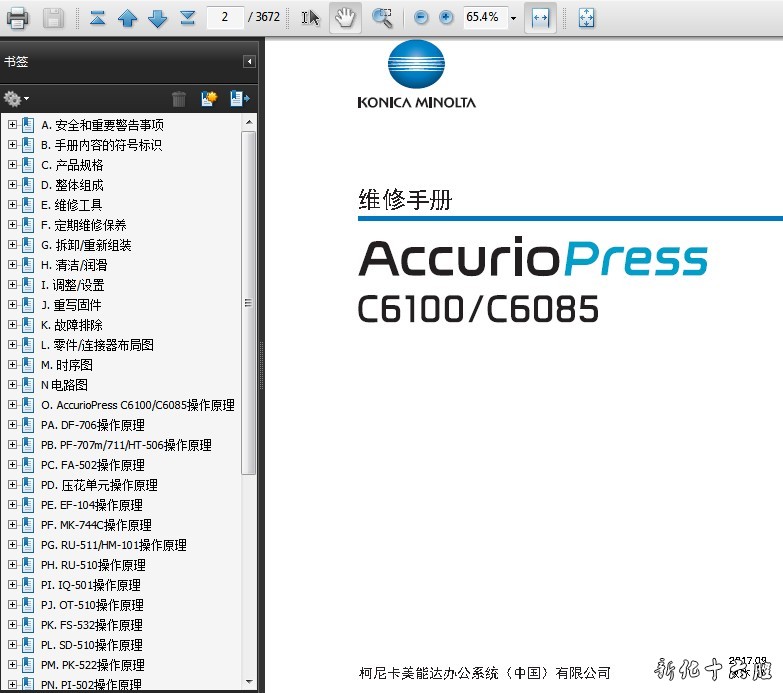Viewport: 783px width, 693px height.
Task: Click the Print icon in toolbar
Action: coord(18,17)
